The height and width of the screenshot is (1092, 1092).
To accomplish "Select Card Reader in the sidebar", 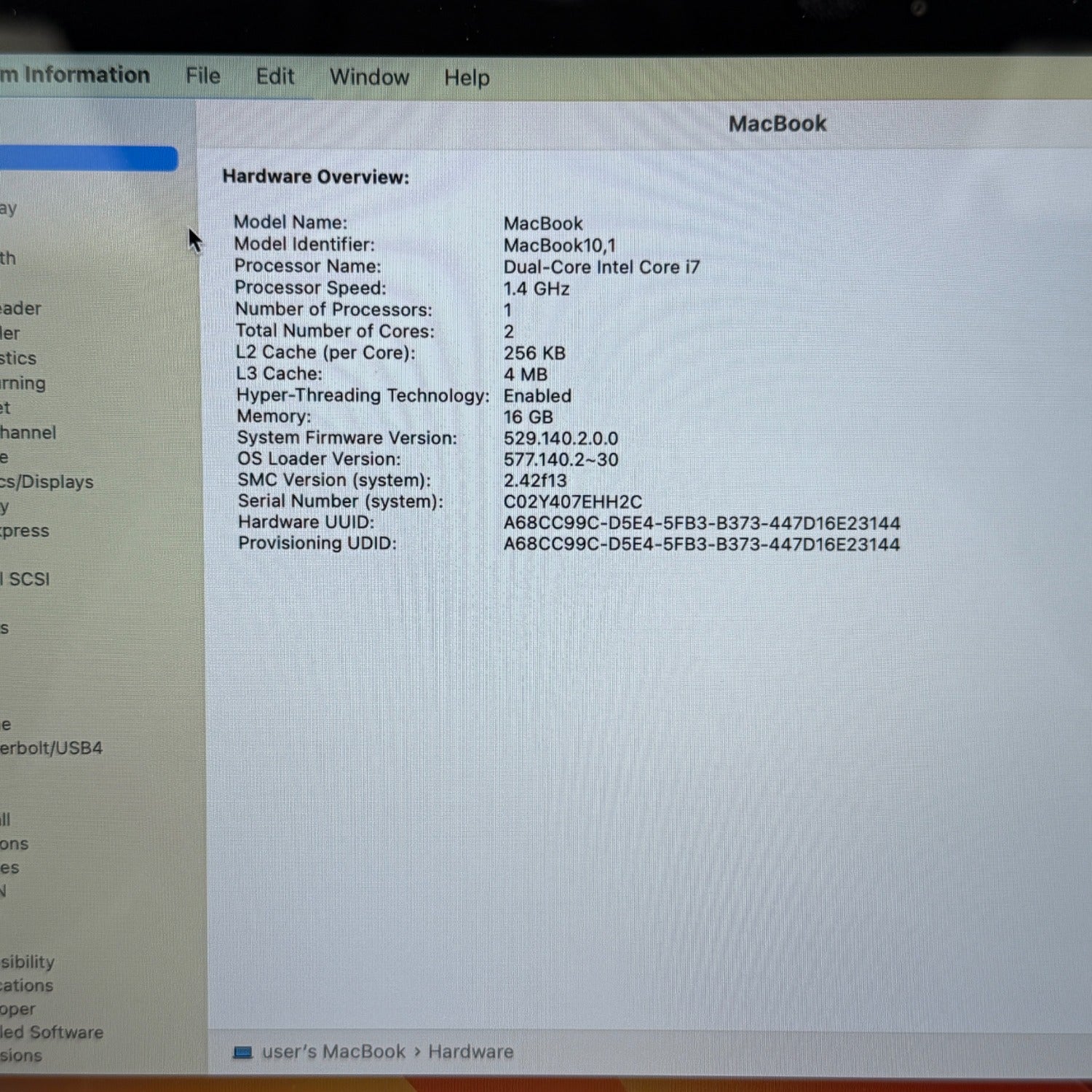I will pos(20,309).
